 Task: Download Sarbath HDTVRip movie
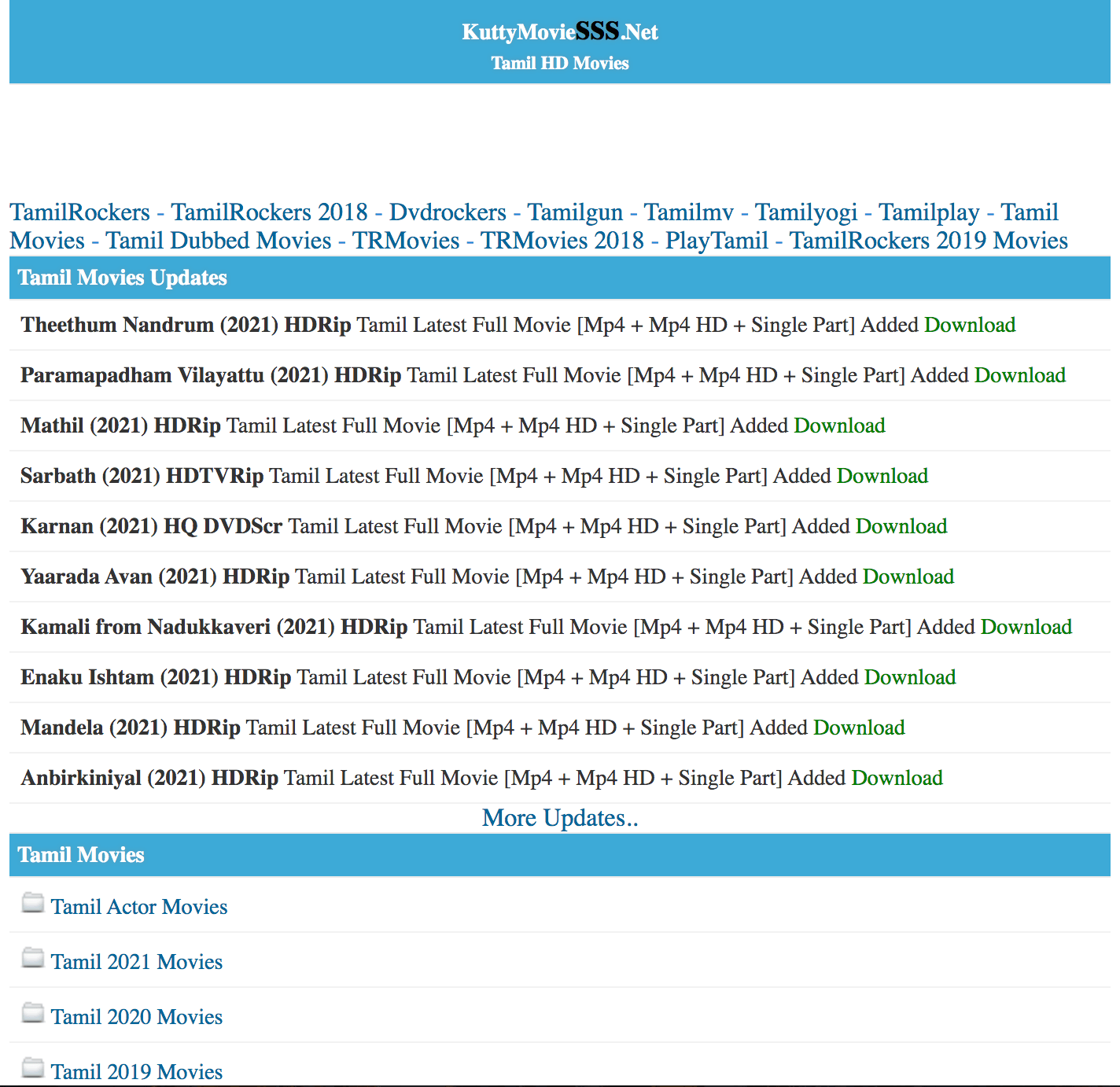(x=882, y=476)
